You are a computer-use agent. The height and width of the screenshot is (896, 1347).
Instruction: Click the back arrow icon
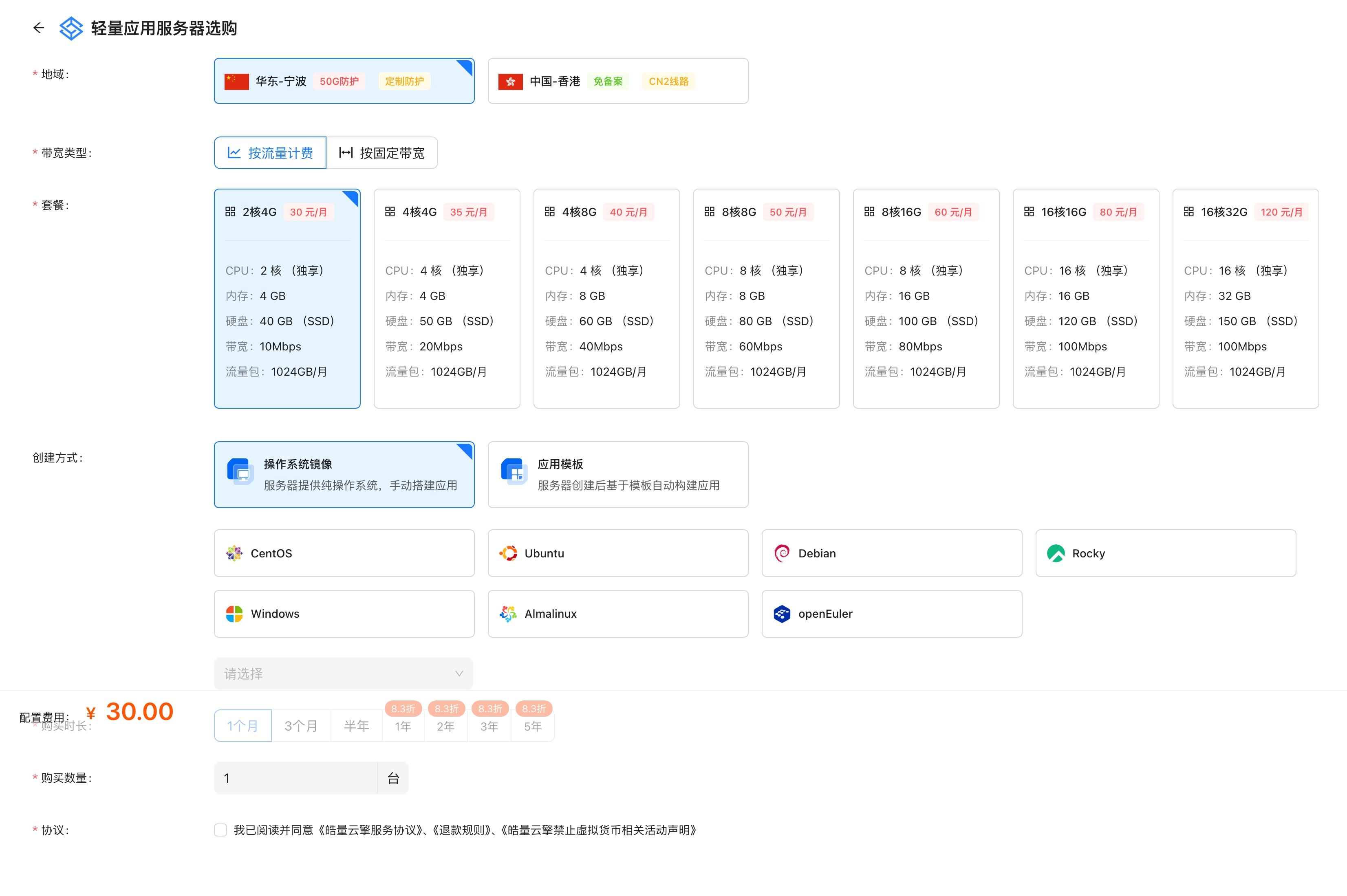[x=38, y=27]
